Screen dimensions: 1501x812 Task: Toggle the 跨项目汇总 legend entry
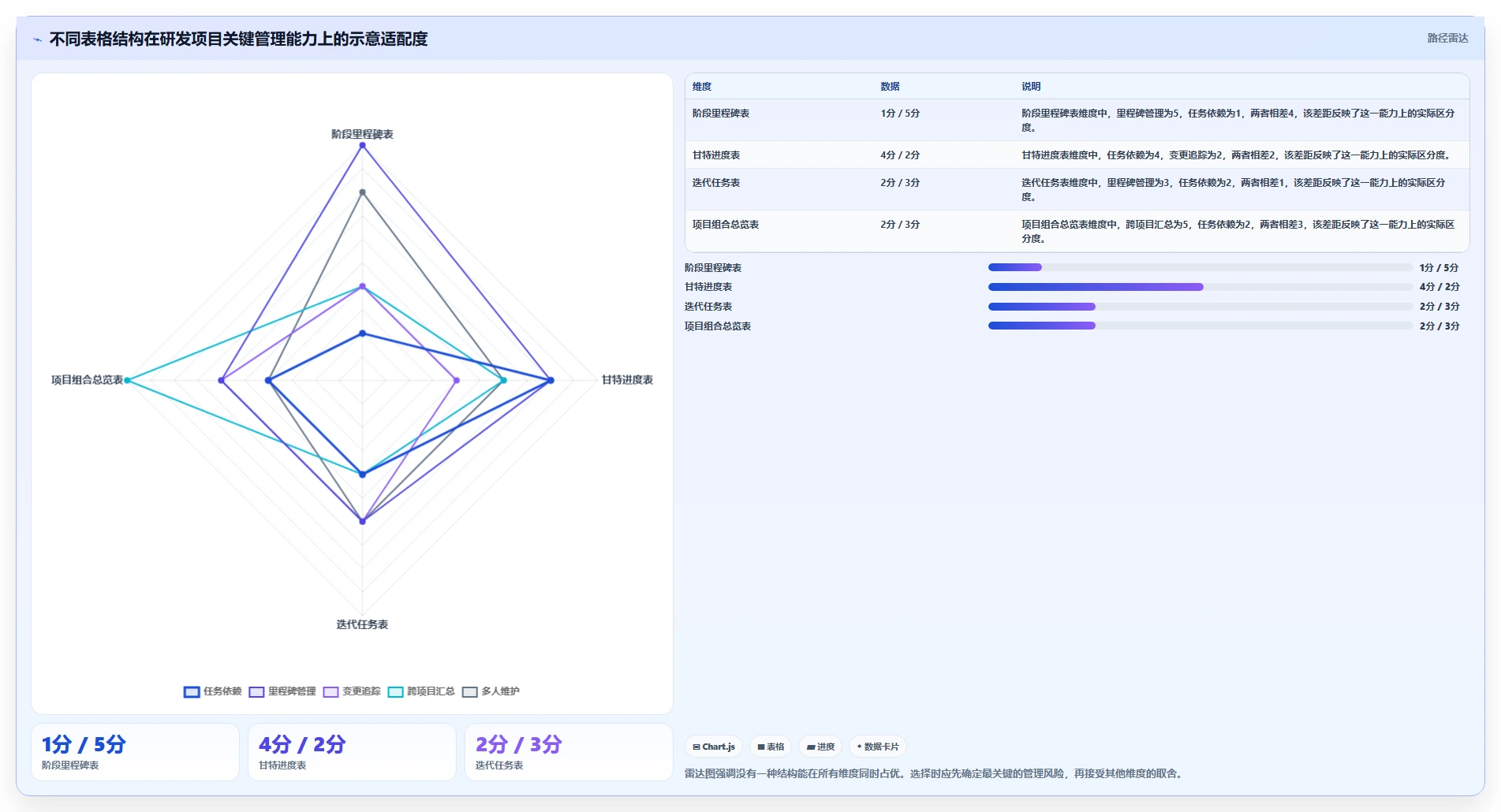(x=421, y=691)
